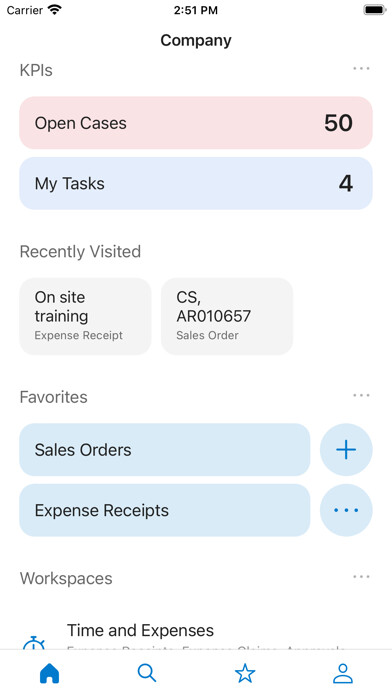
Task: Open the Open Cases KPI card
Action: 196,123
